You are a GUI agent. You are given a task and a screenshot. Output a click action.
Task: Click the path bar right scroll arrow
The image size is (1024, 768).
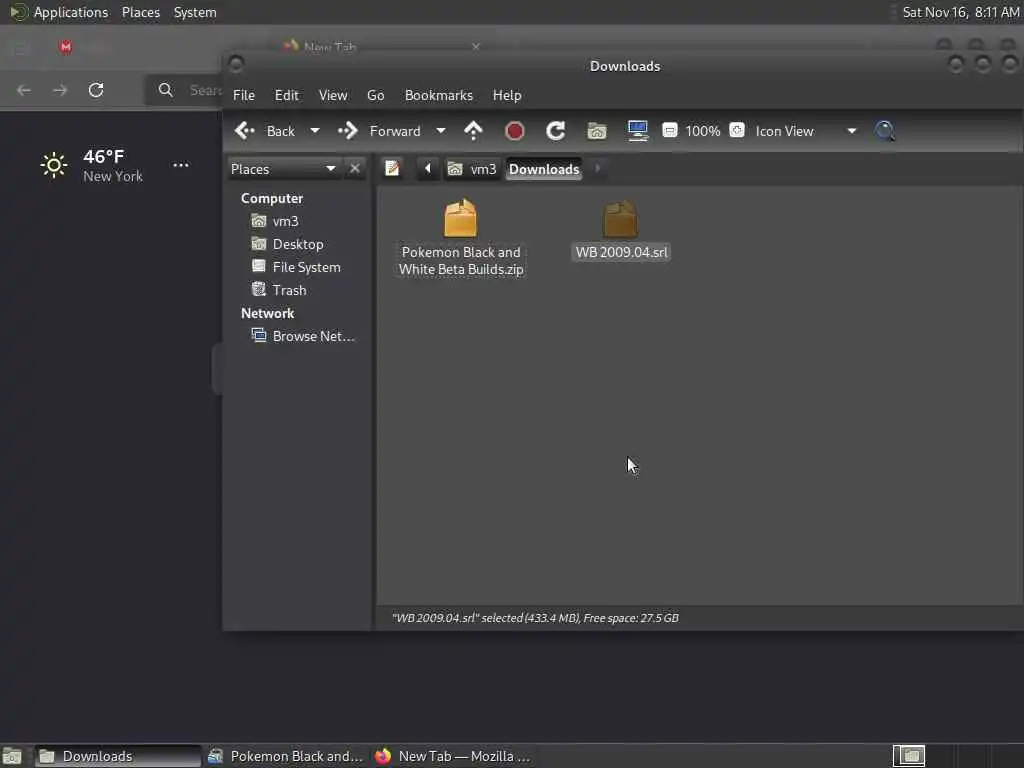coord(598,168)
